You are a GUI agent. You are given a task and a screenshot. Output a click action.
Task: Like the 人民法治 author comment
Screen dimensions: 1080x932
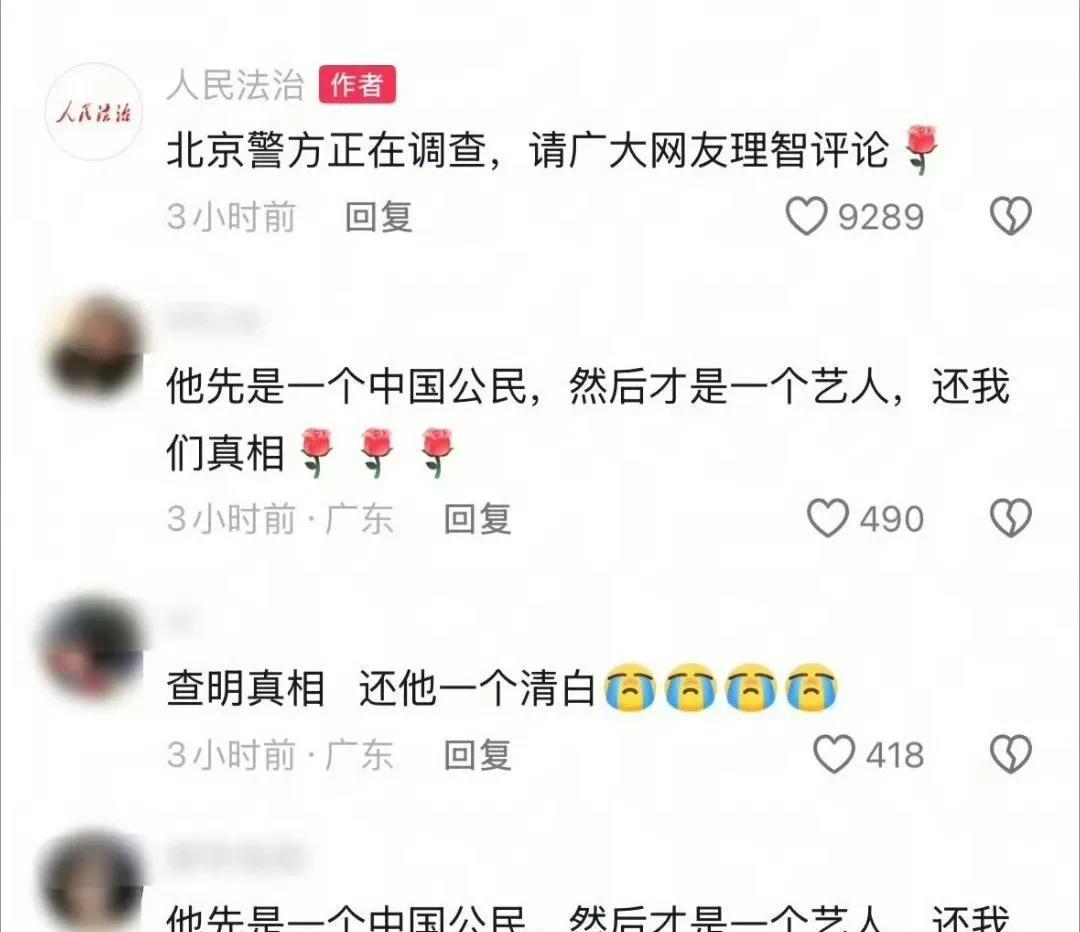(807, 216)
